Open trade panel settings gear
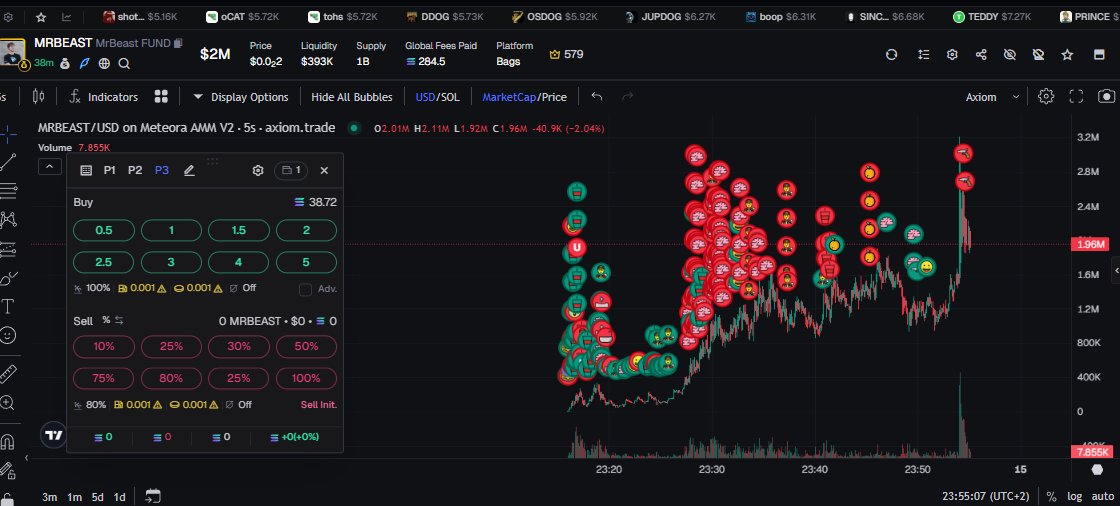Viewport: 1120px width, 506px height. pyautogui.click(x=258, y=170)
